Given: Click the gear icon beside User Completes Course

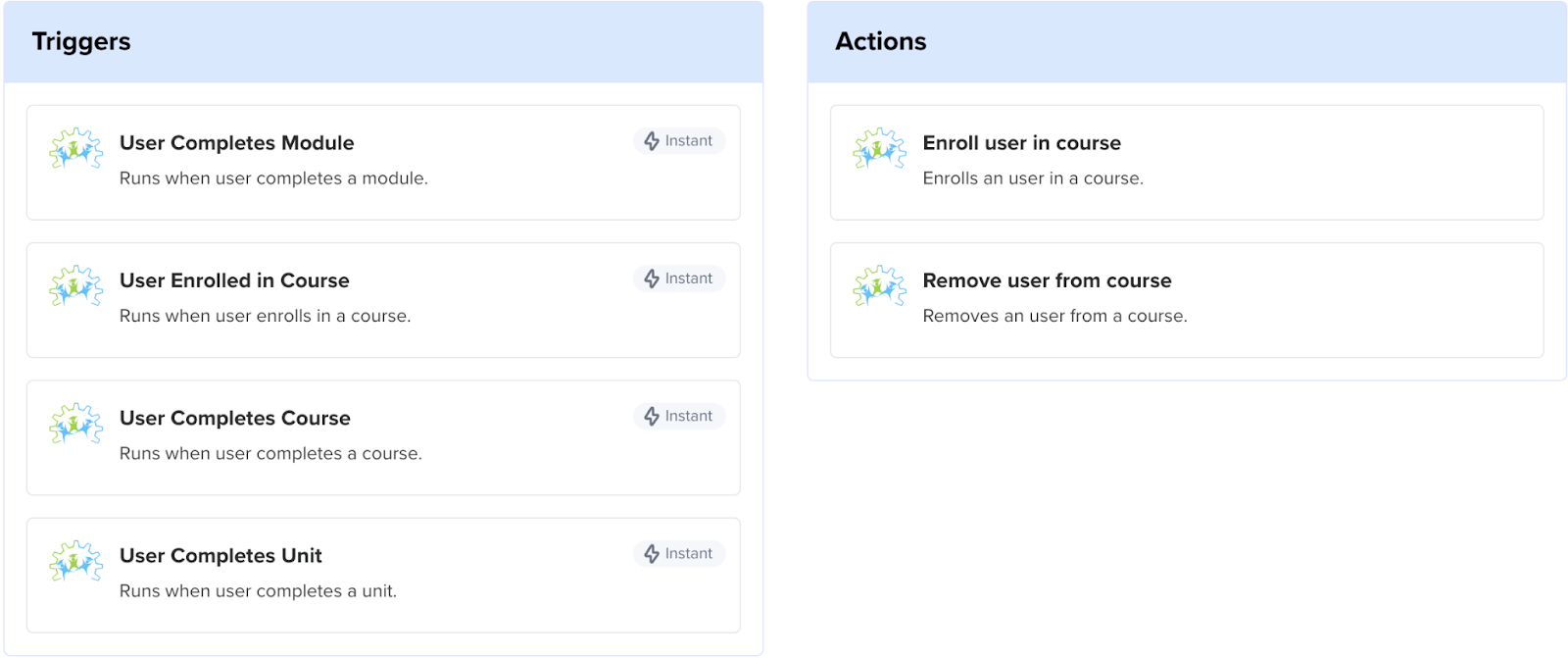Looking at the screenshot, I should (x=75, y=424).
